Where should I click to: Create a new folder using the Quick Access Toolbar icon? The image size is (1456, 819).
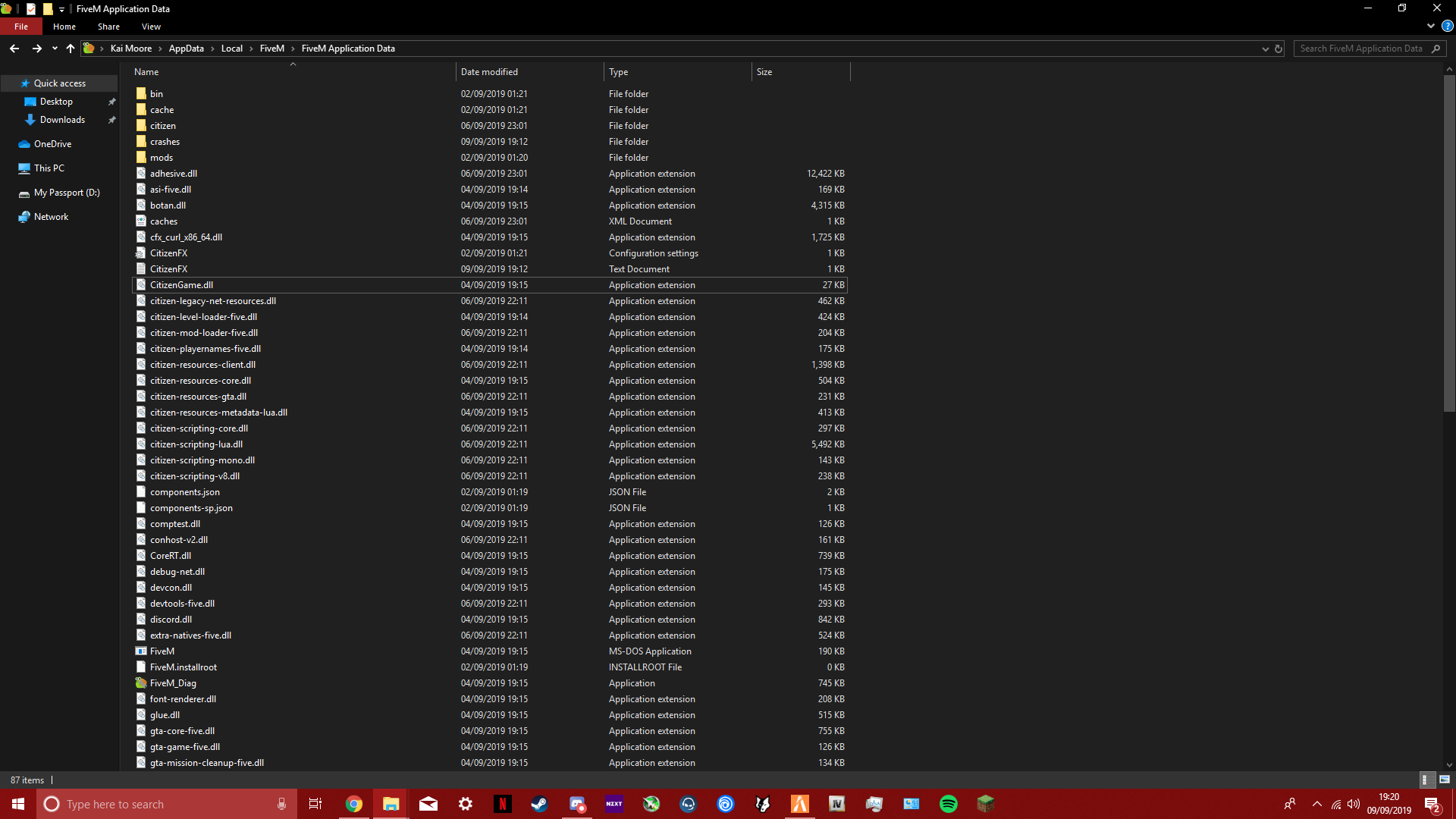click(x=47, y=9)
